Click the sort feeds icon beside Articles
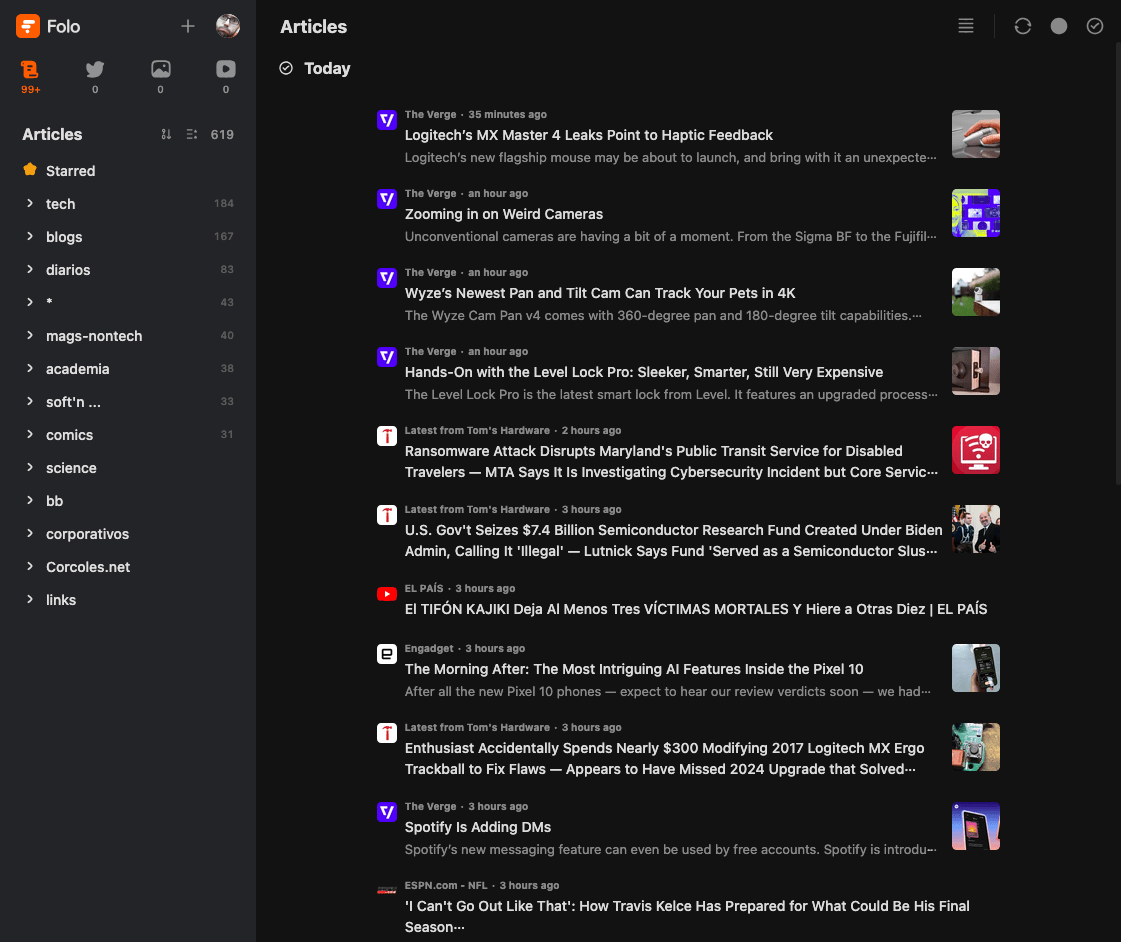 click(166, 134)
